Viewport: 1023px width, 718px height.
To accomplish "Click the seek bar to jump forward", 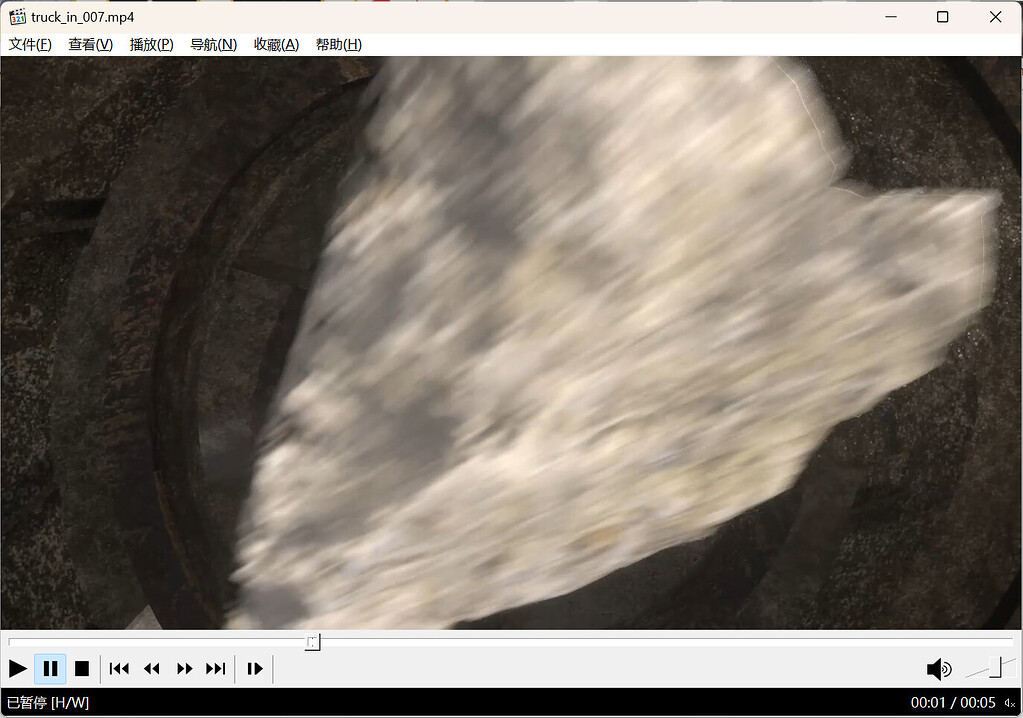I will (x=600, y=642).
